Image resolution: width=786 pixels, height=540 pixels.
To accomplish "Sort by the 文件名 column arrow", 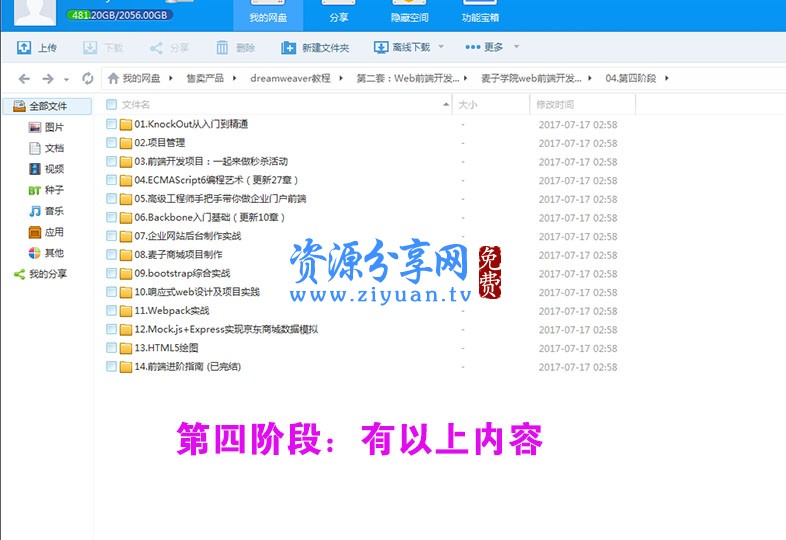I will (x=446, y=104).
